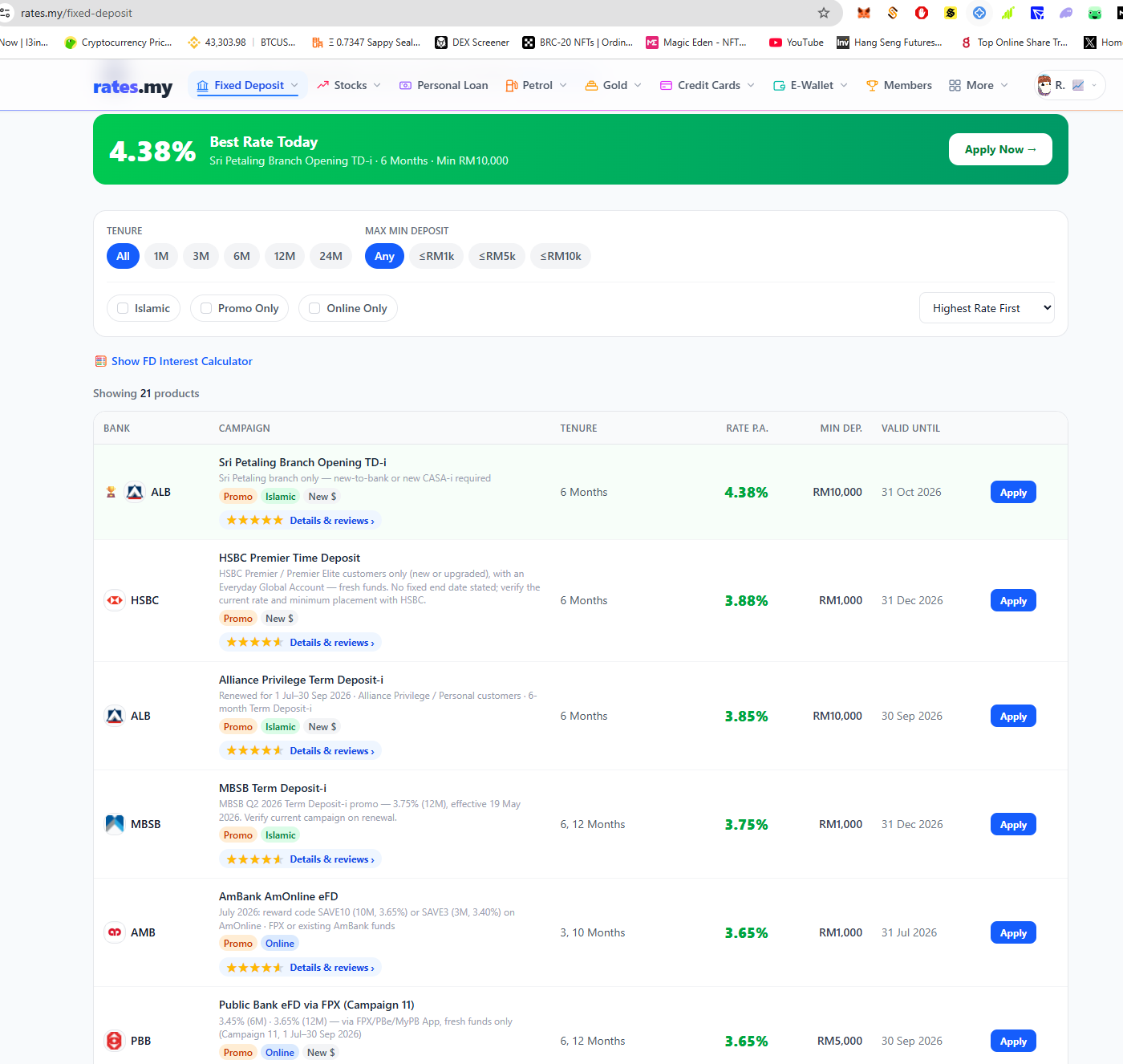Enable the Online Only filter
1123x1064 pixels.
[x=348, y=308]
